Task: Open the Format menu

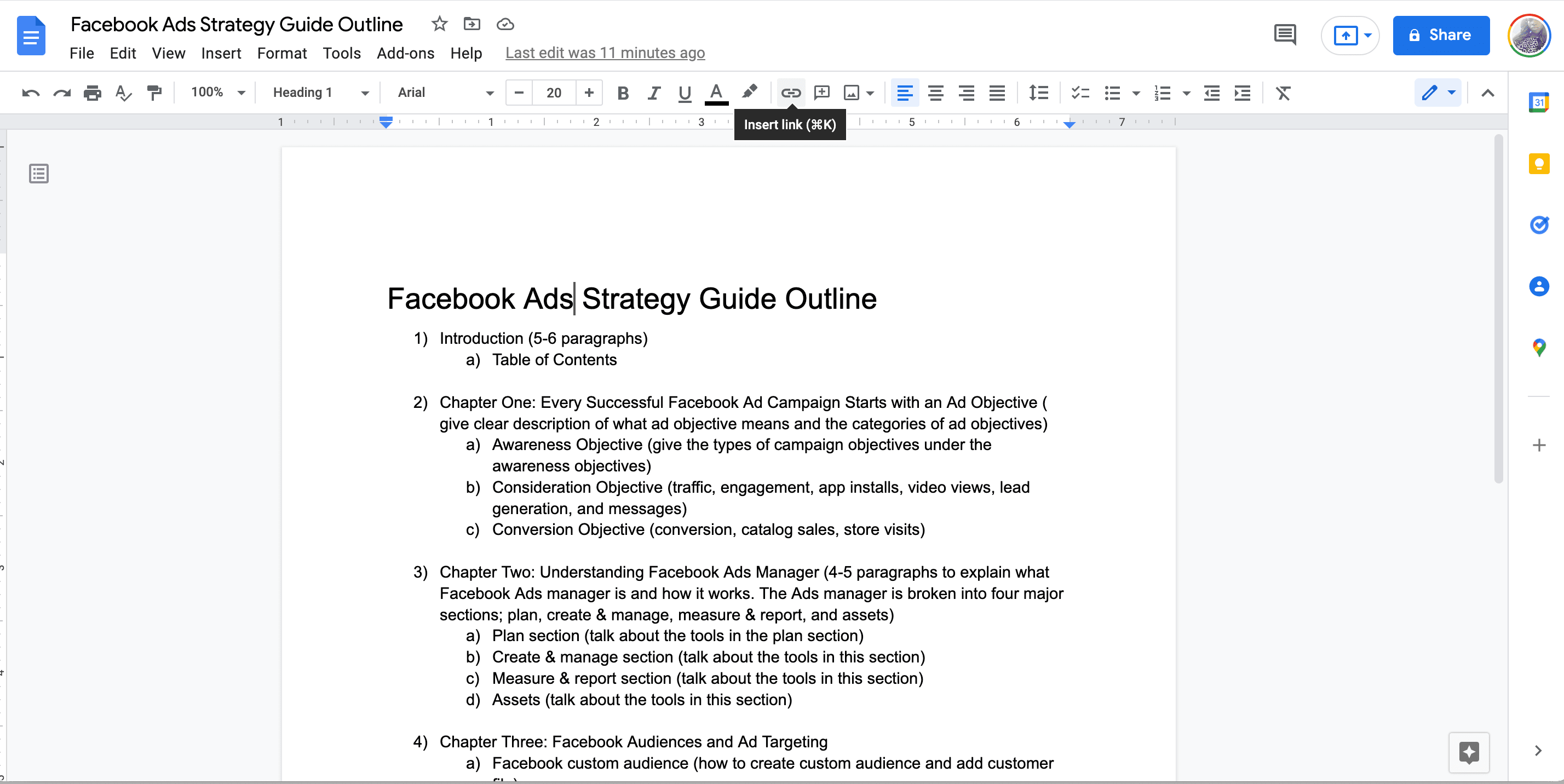Action: click(x=281, y=54)
